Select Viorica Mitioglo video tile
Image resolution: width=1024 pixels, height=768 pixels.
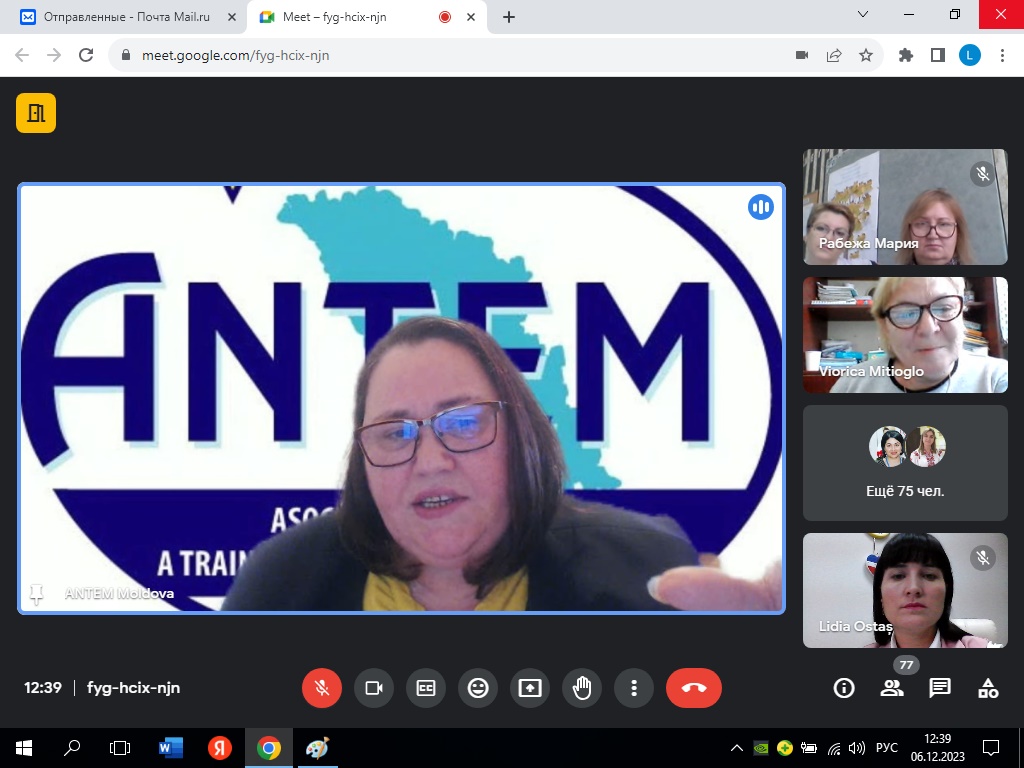pyautogui.click(x=905, y=335)
